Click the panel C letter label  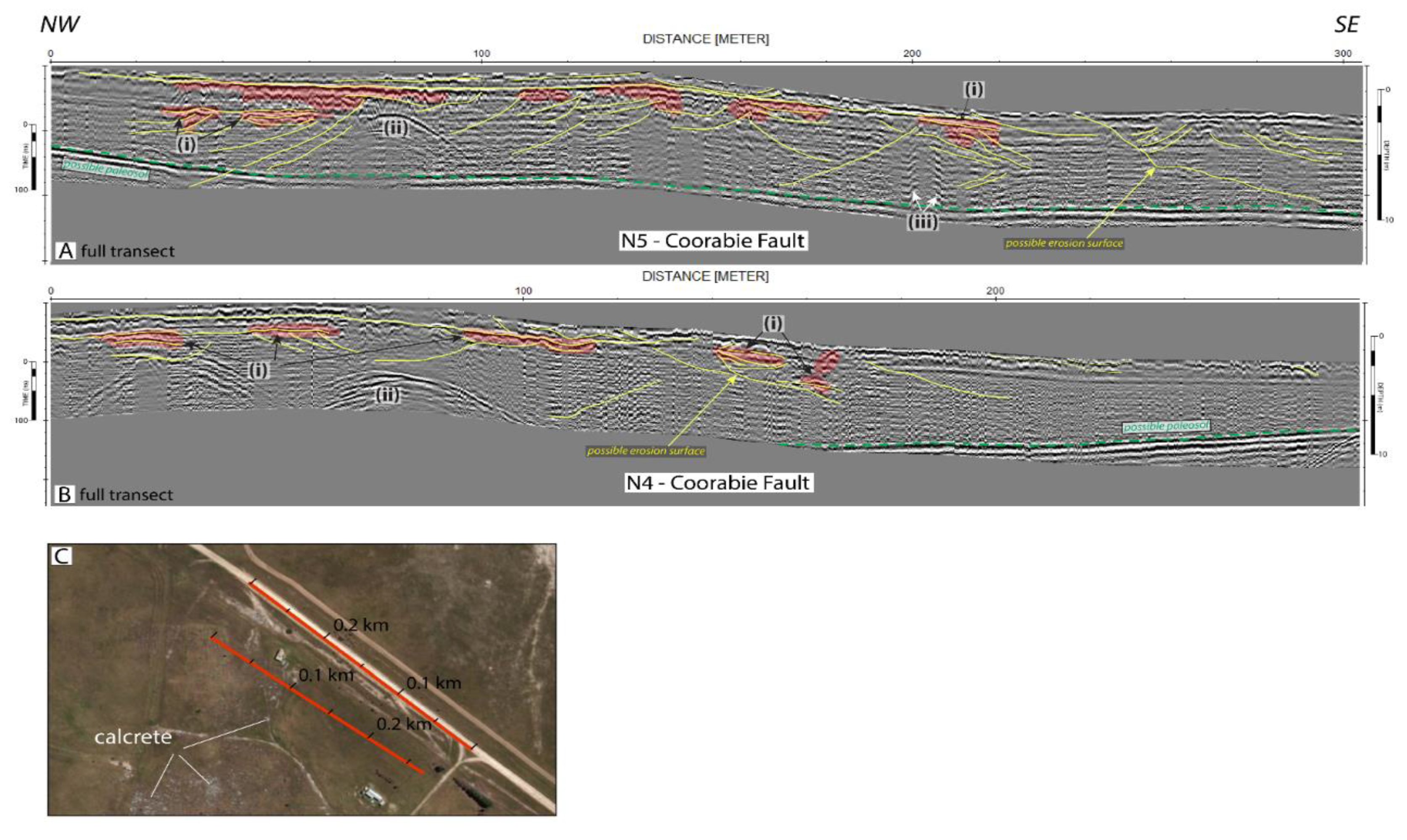(x=61, y=556)
